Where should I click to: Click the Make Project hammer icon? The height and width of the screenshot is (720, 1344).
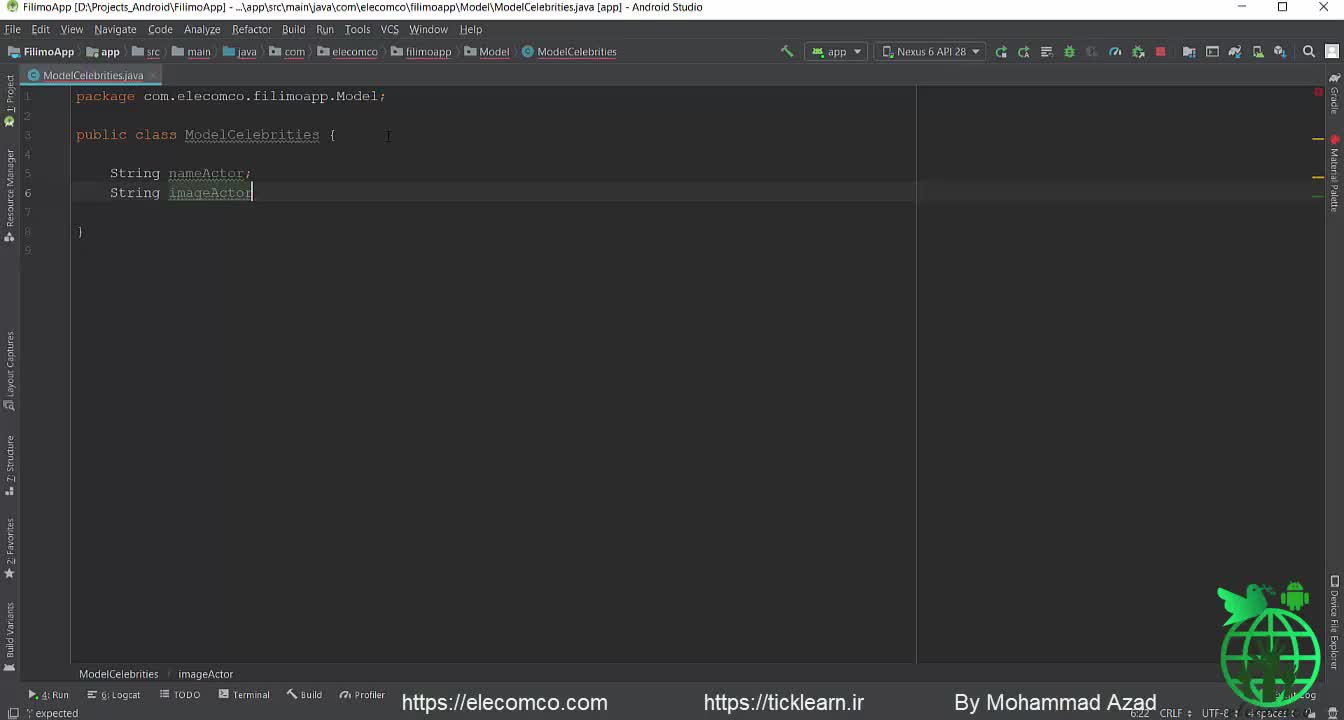pyautogui.click(x=787, y=52)
